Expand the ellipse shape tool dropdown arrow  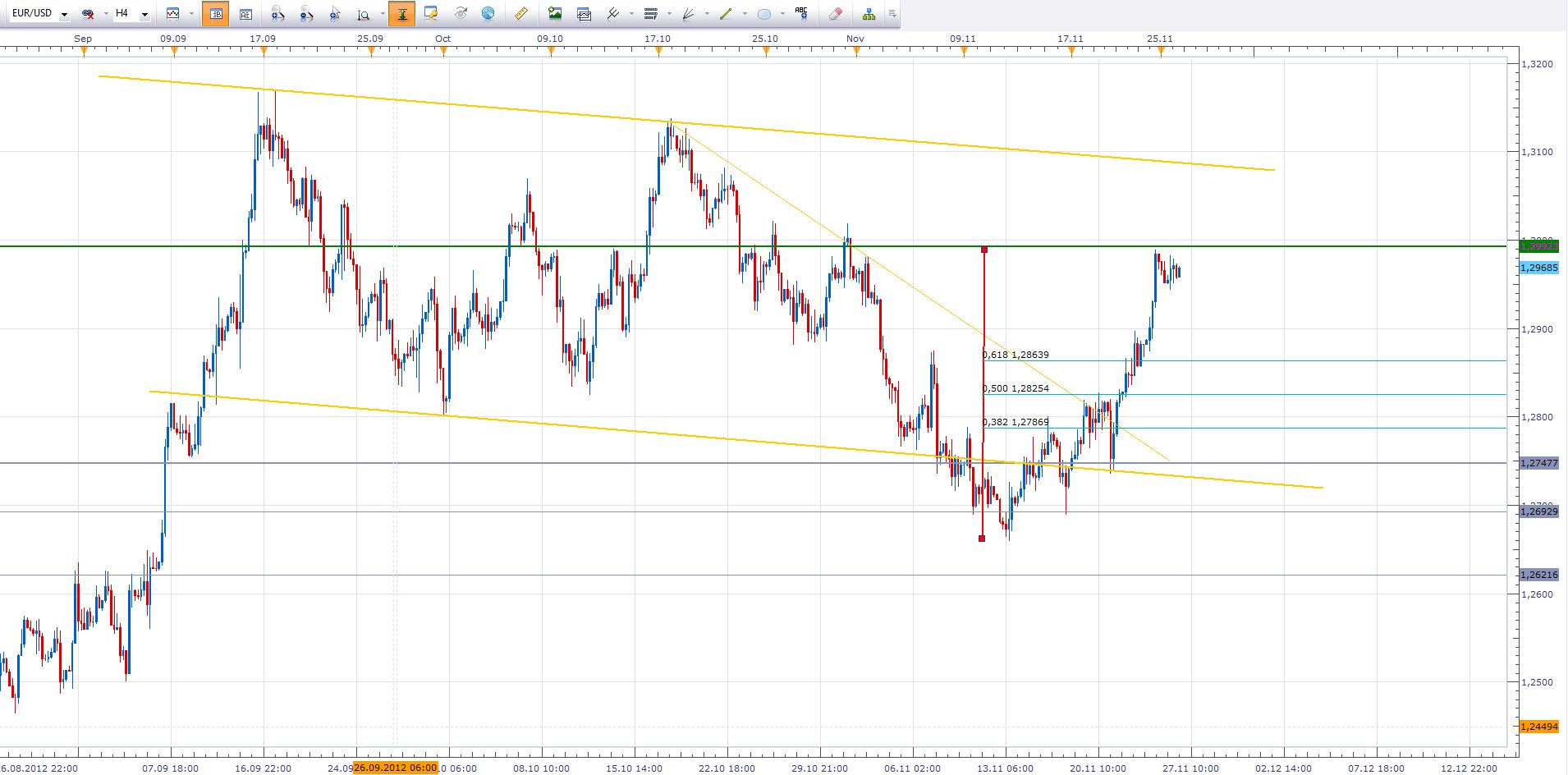tap(782, 14)
